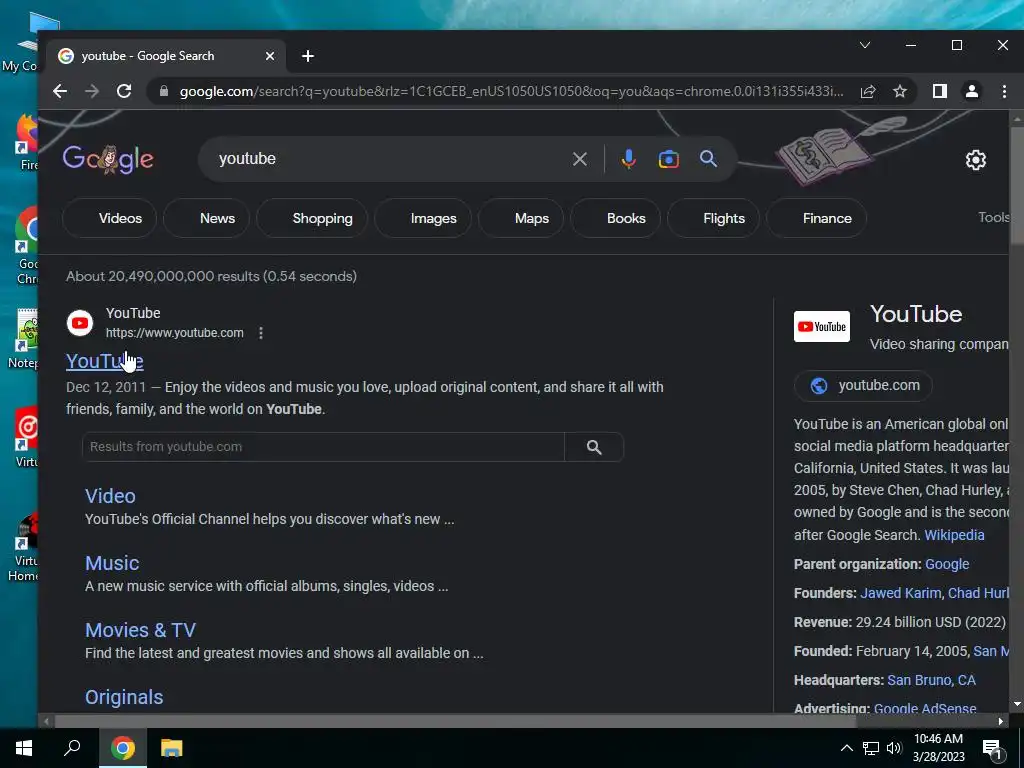The height and width of the screenshot is (768, 1024).
Task: Search by image with the camera icon
Action: pyautogui.click(x=669, y=159)
